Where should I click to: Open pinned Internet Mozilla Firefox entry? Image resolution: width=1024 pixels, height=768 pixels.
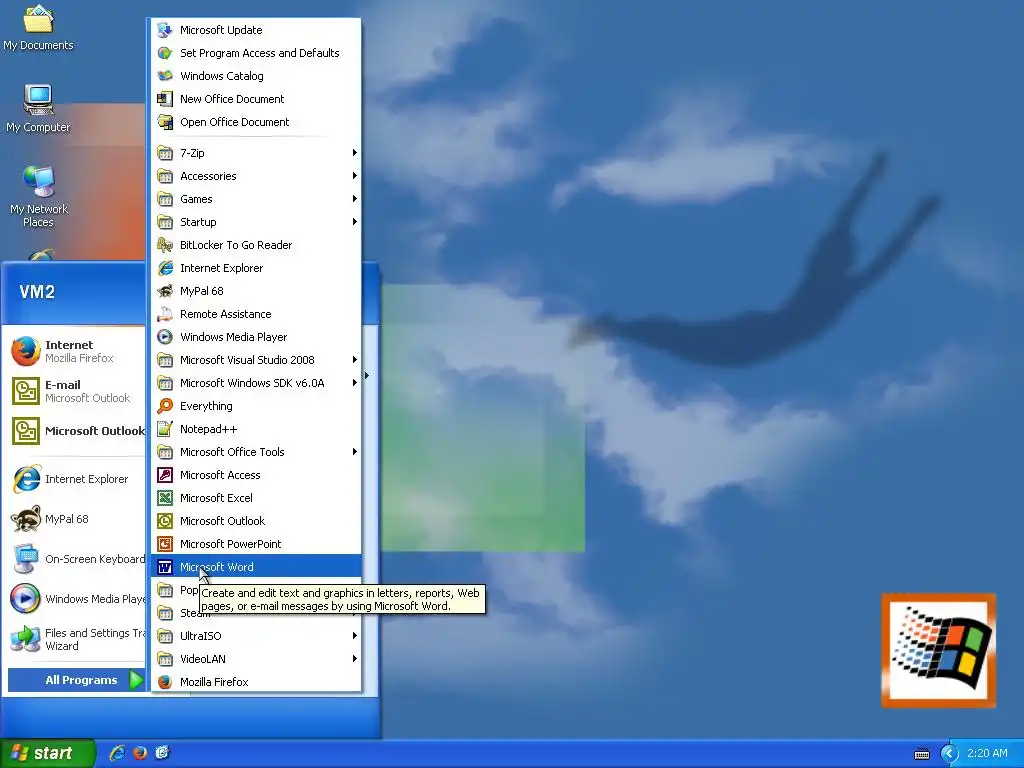pos(77,351)
